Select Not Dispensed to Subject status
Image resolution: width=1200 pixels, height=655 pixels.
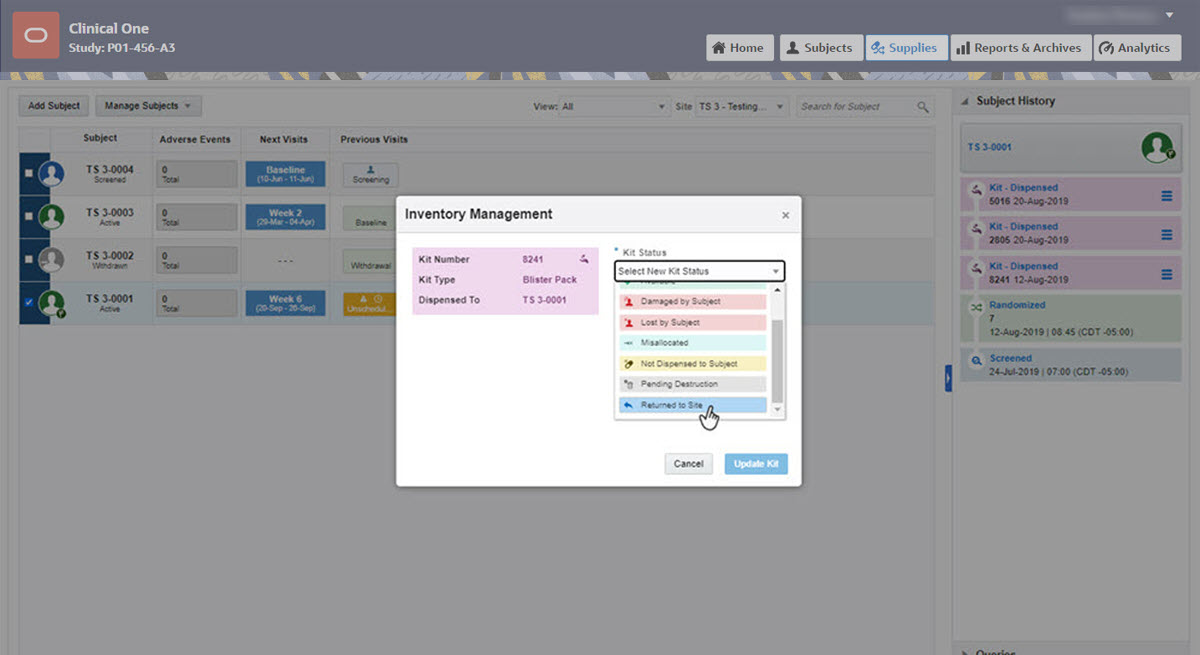[692, 364]
